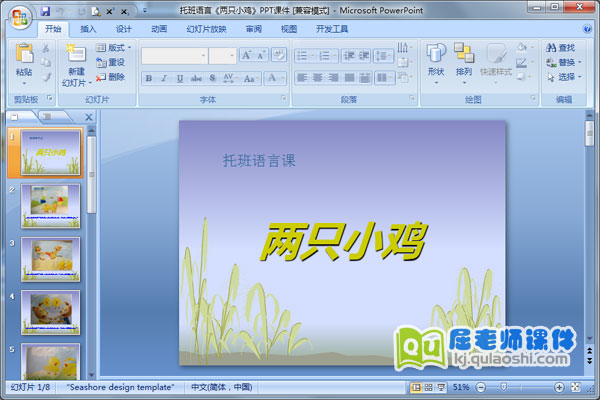Save the presentation from quick access toolbar

[45, 11]
